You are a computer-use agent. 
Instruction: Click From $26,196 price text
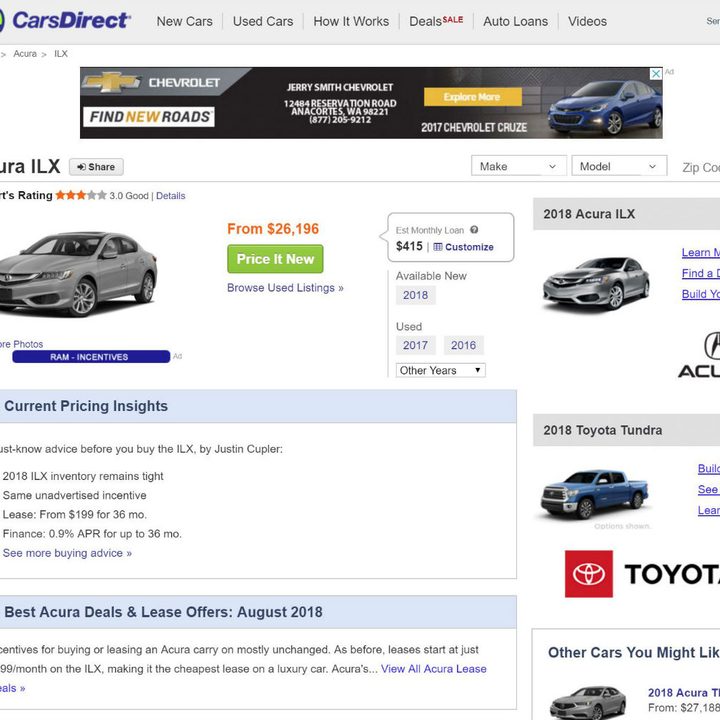pyautogui.click(x=273, y=229)
